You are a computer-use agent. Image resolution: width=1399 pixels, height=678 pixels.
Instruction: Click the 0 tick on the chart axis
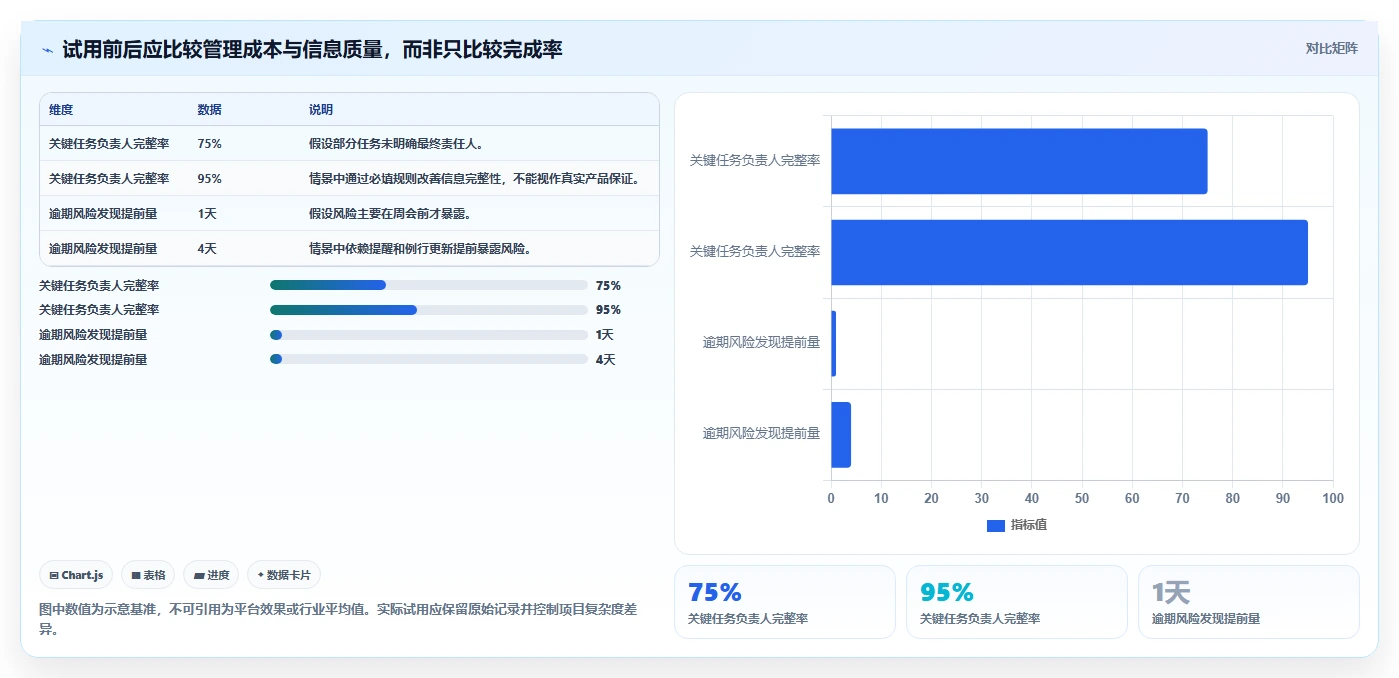click(831, 498)
